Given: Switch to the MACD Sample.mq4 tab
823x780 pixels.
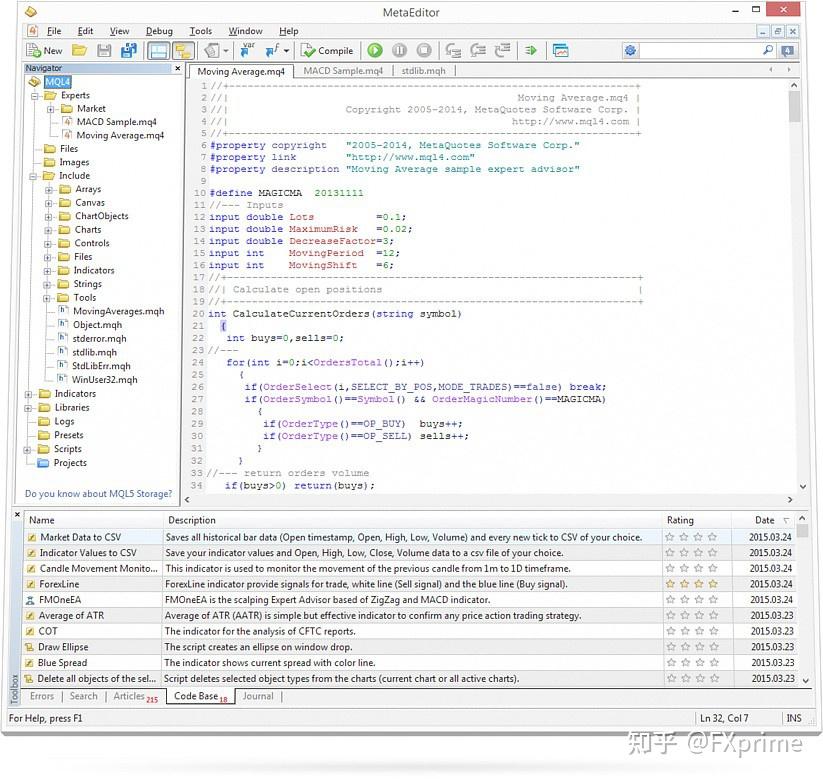Looking at the screenshot, I should coord(343,71).
